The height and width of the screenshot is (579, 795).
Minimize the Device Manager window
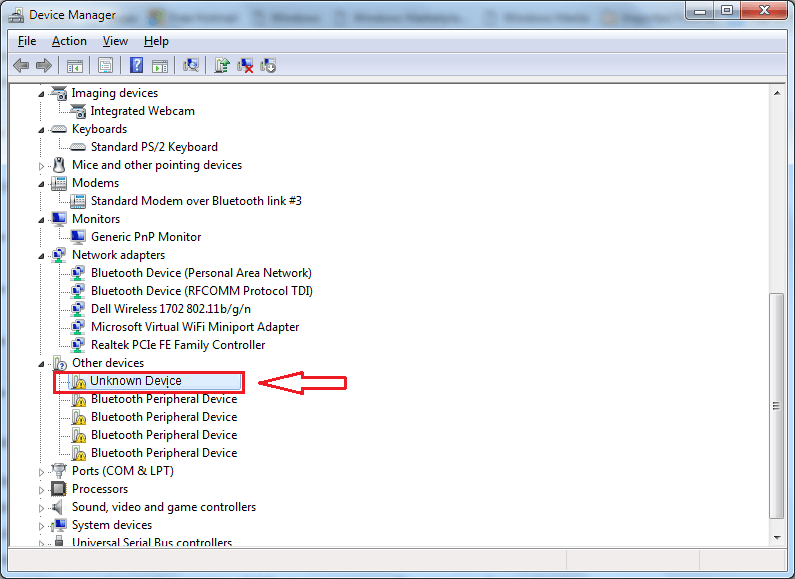(x=700, y=11)
